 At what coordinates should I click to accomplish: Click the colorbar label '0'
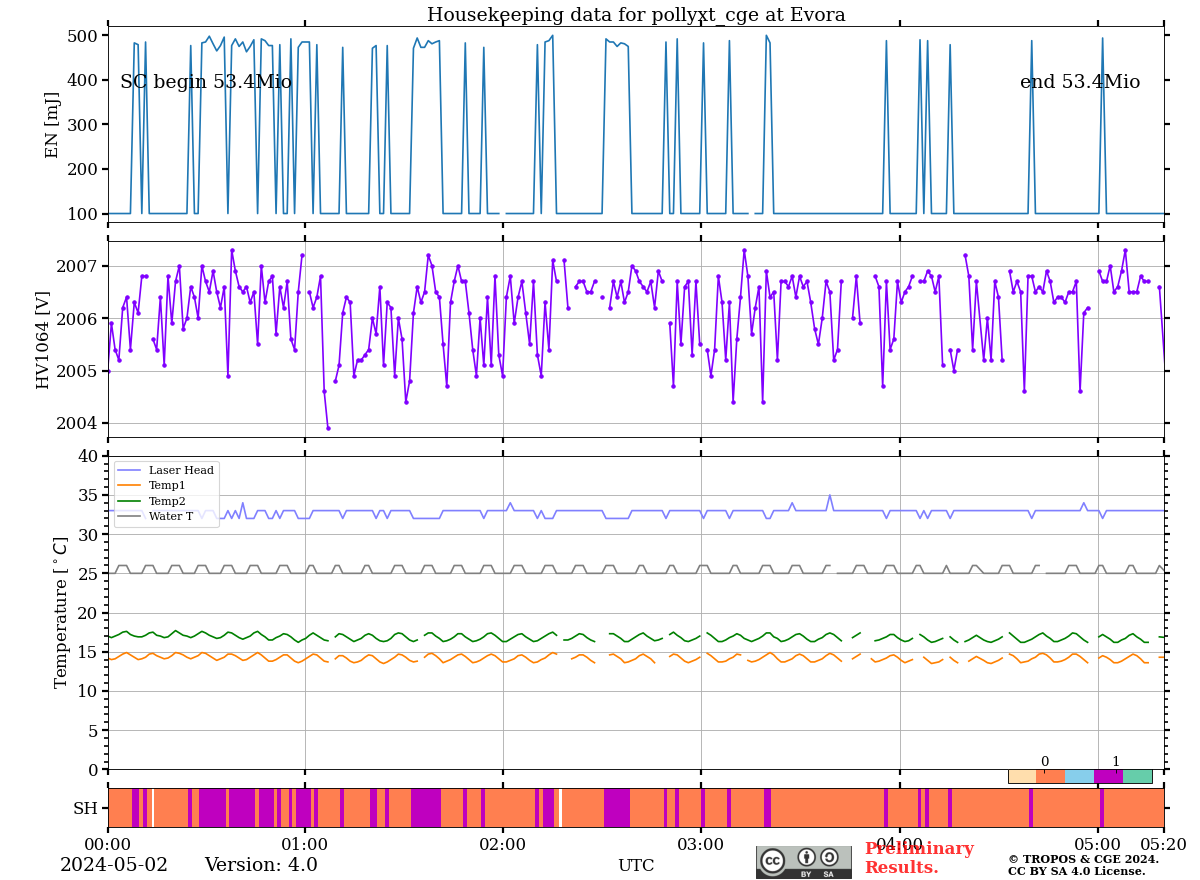click(1044, 762)
